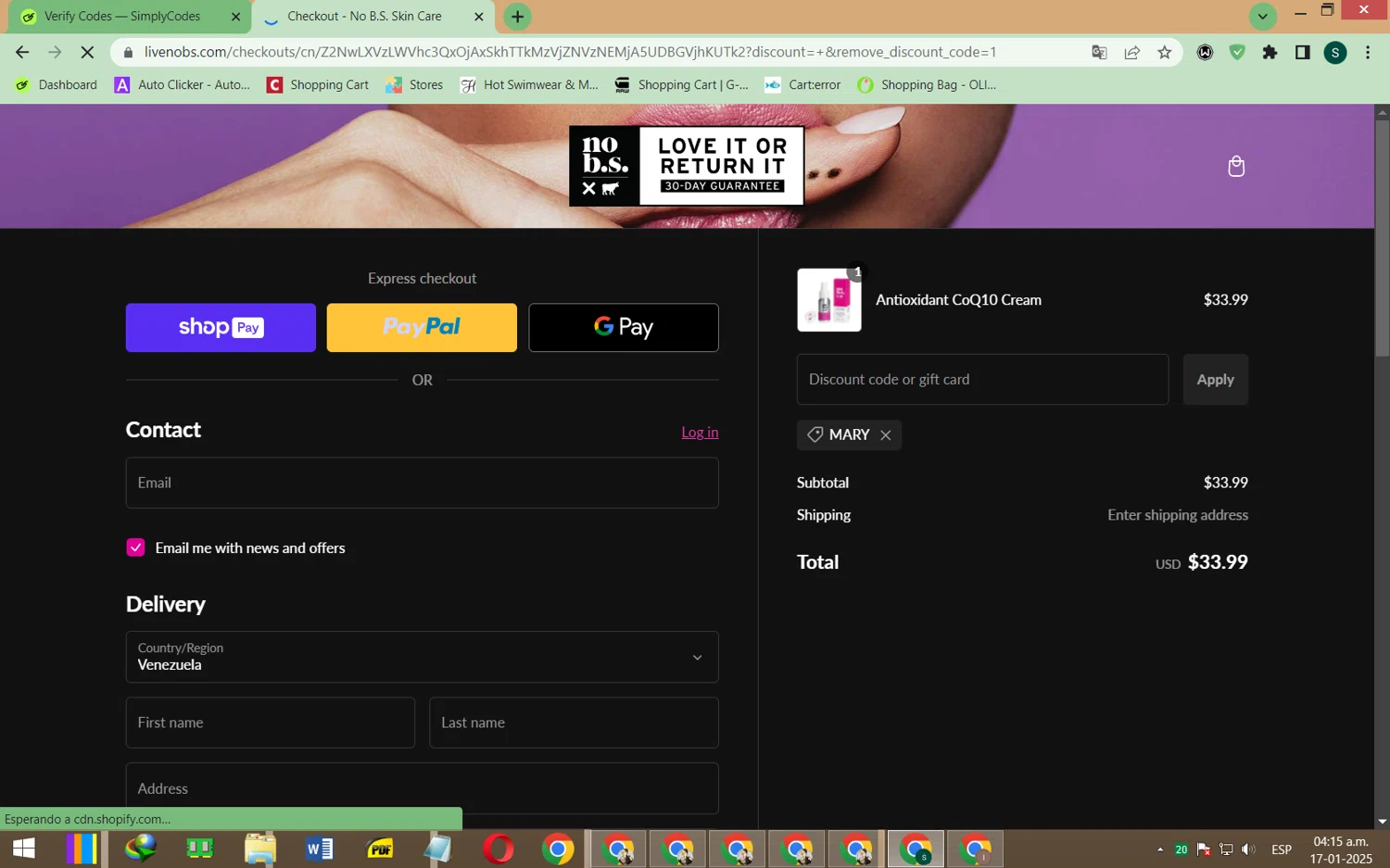The height and width of the screenshot is (868, 1390).
Task: Check out with PayPal
Action: (x=422, y=328)
